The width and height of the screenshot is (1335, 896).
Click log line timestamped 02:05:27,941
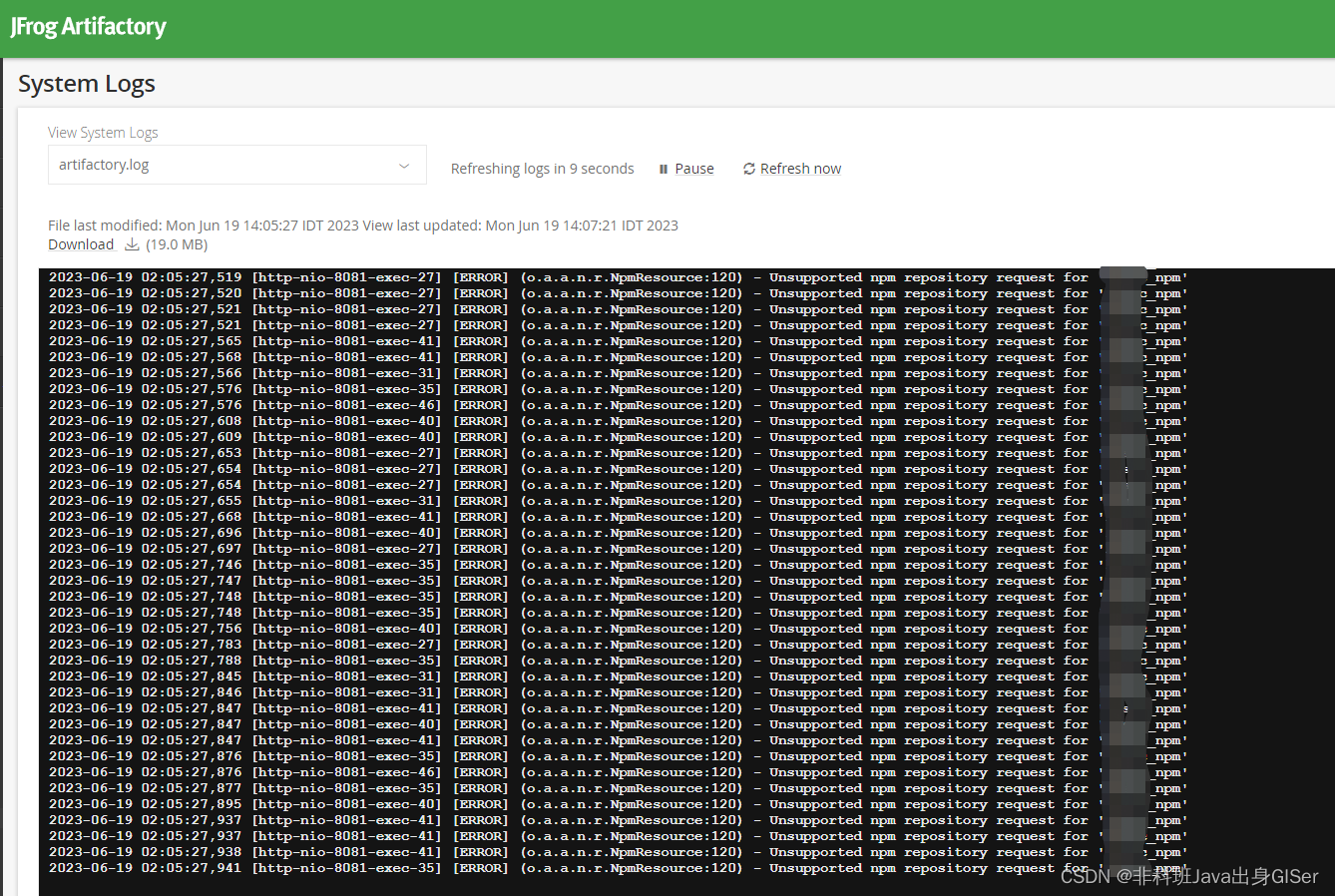click(619, 868)
